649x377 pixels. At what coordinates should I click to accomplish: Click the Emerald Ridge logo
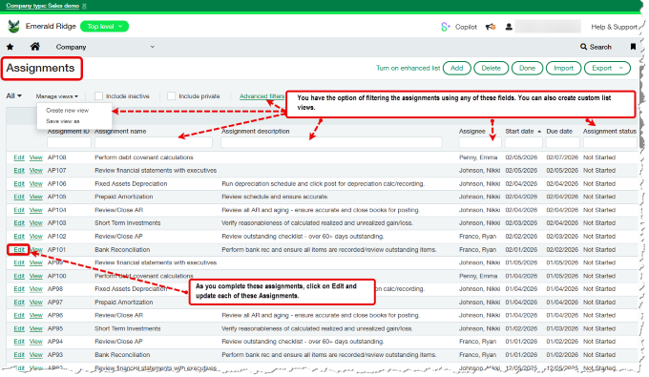14,26
